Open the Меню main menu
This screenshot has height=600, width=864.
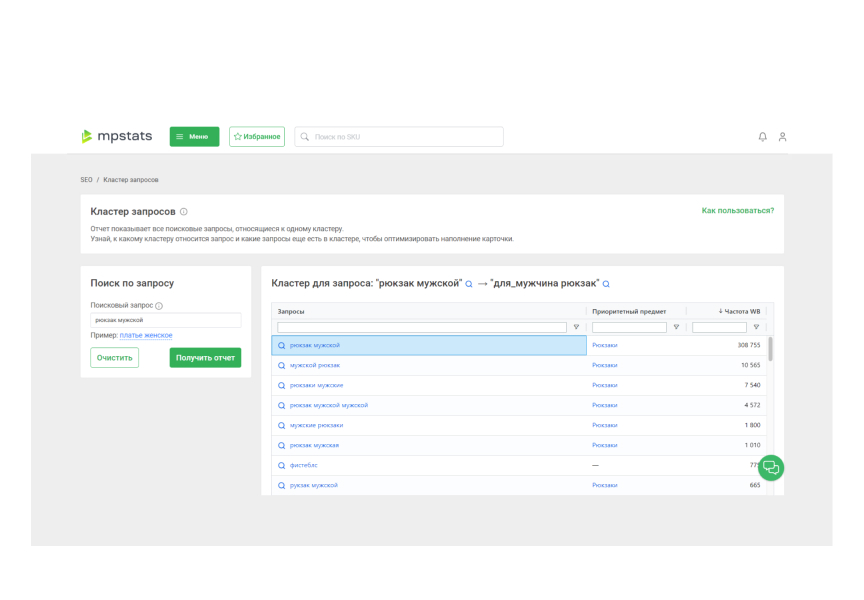[x=194, y=137]
